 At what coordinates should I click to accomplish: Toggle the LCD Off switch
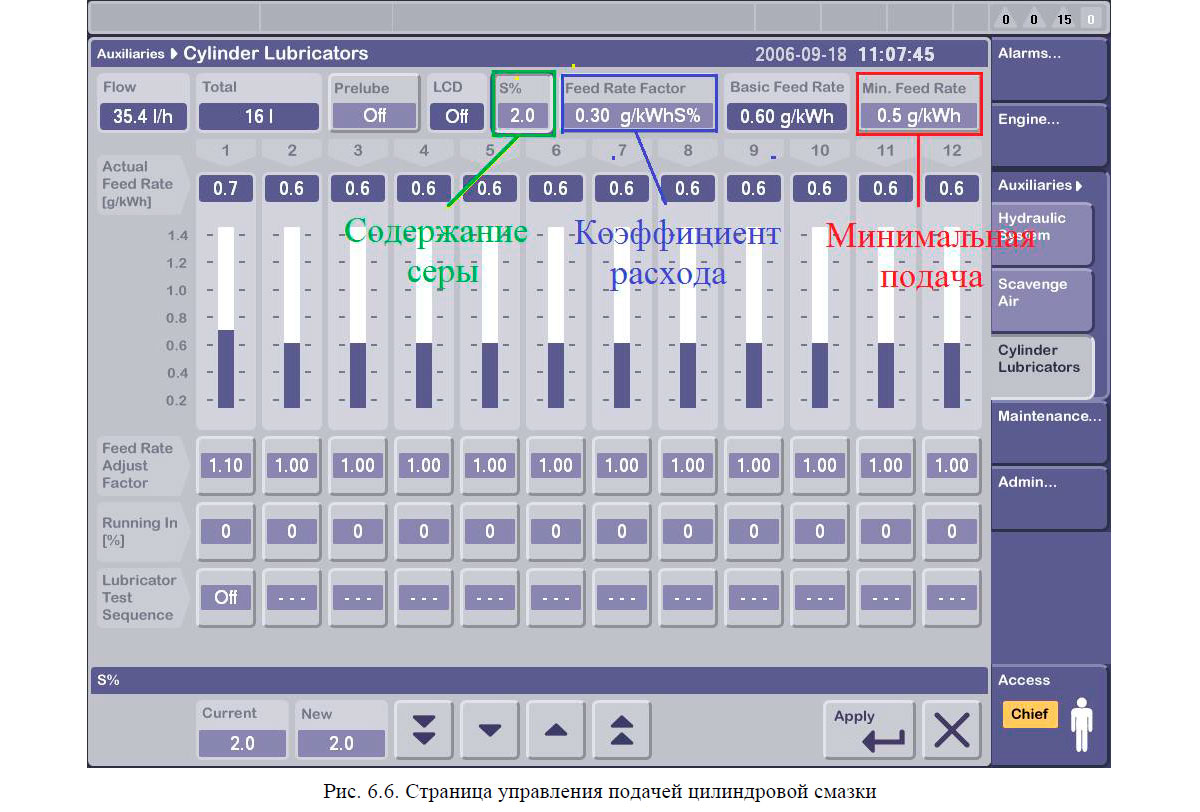coord(457,116)
